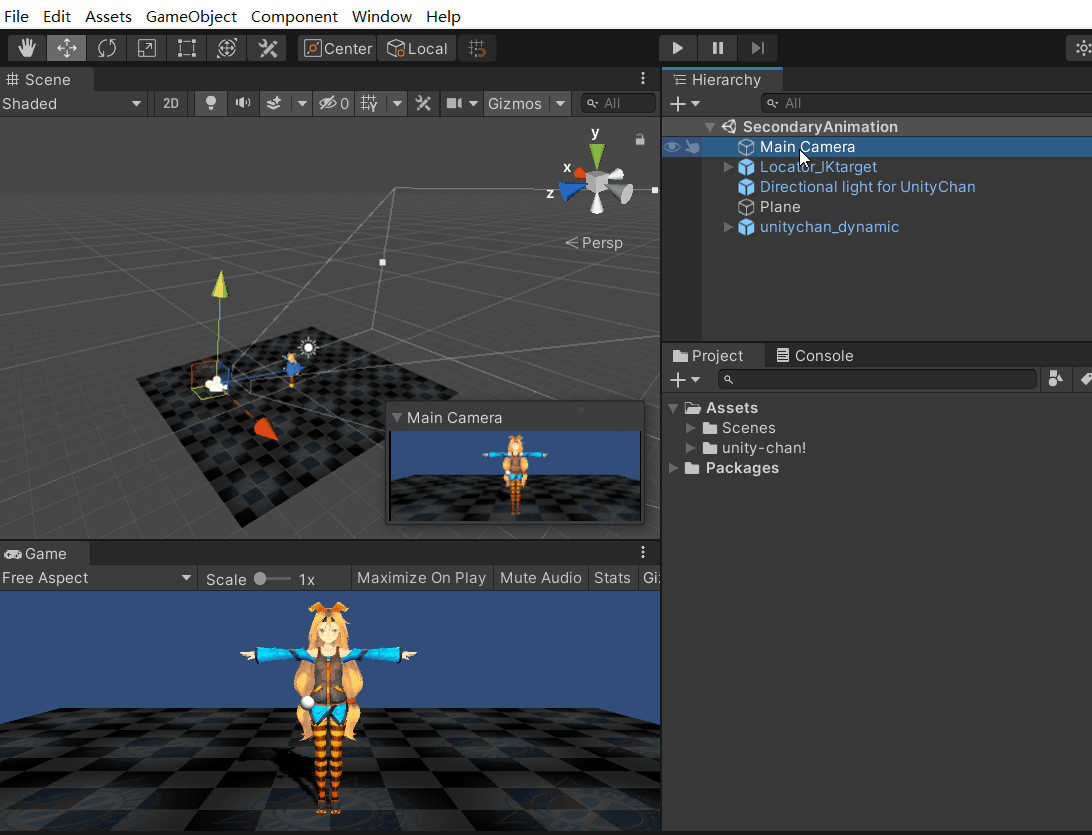Image resolution: width=1092 pixels, height=835 pixels.
Task: Toggle Mute Audio in Game view
Action: [540, 578]
